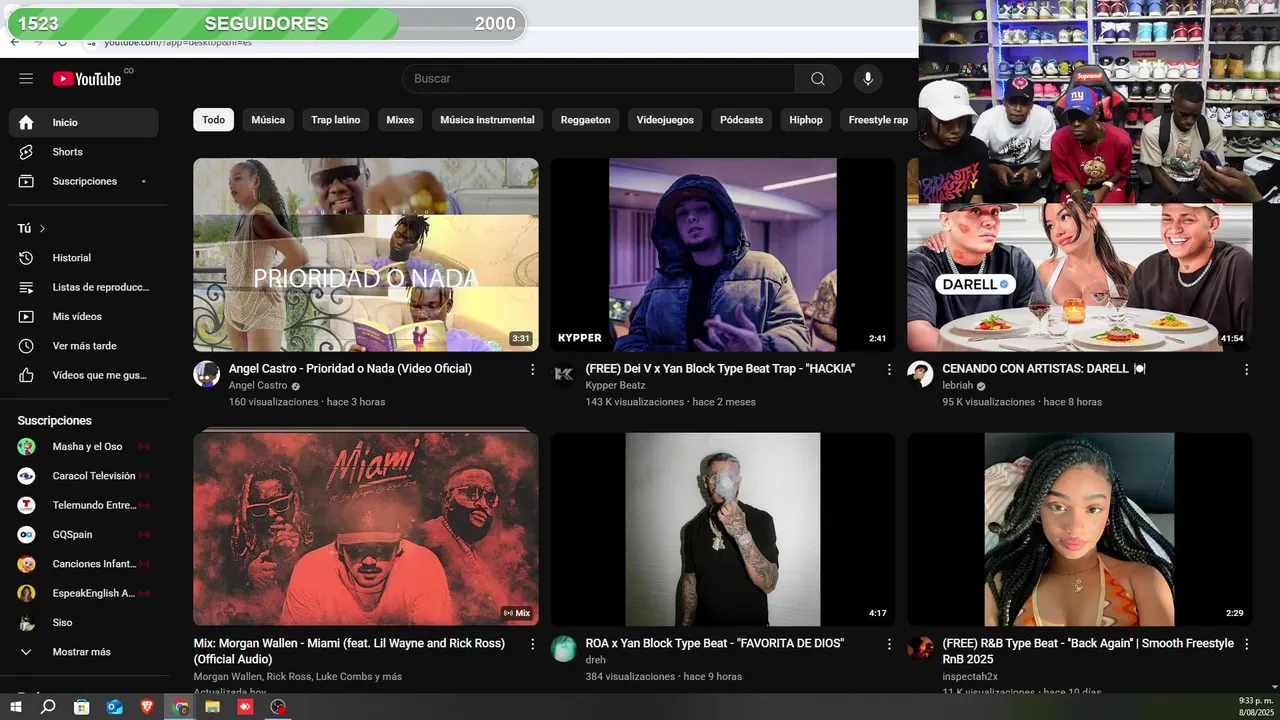
Task: Open the Windows Start menu
Action: [16, 707]
